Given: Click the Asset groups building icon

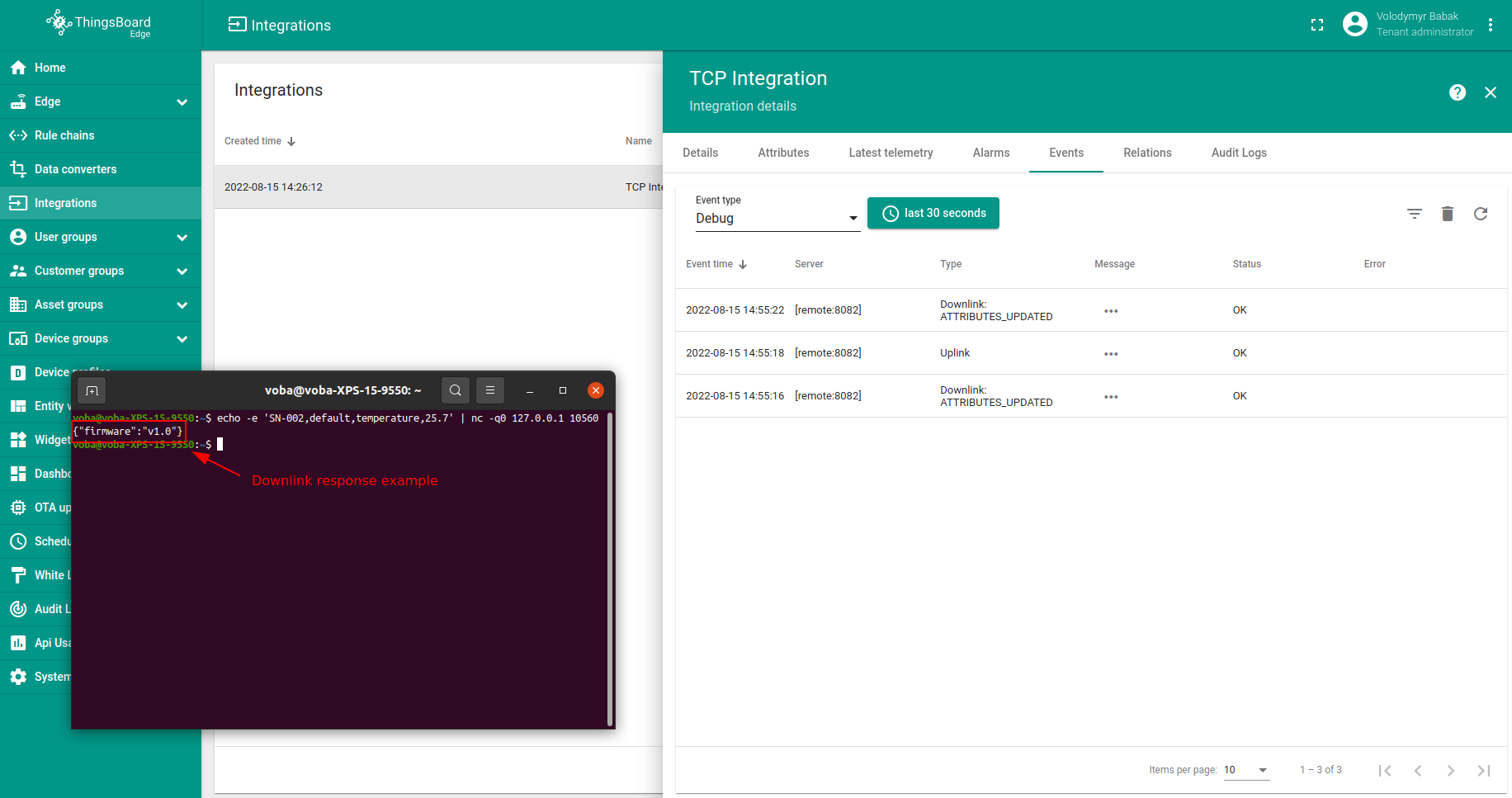Looking at the screenshot, I should 18,305.
